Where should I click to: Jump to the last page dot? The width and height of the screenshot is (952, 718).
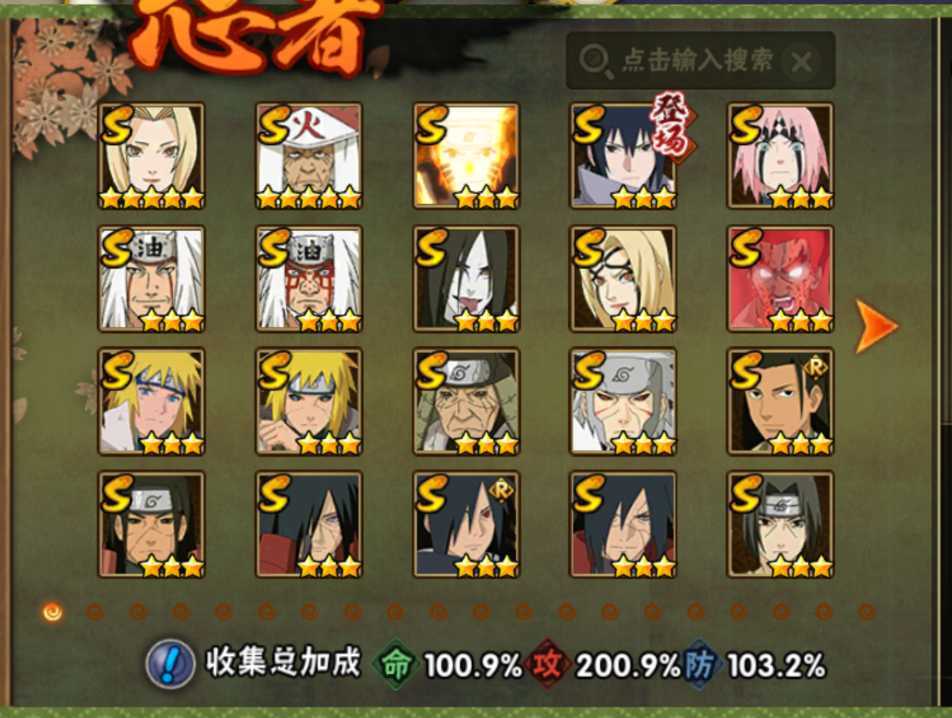867,612
